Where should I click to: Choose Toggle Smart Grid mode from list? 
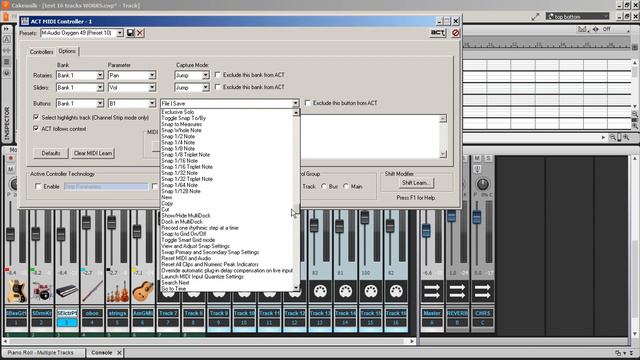click(x=188, y=240)
